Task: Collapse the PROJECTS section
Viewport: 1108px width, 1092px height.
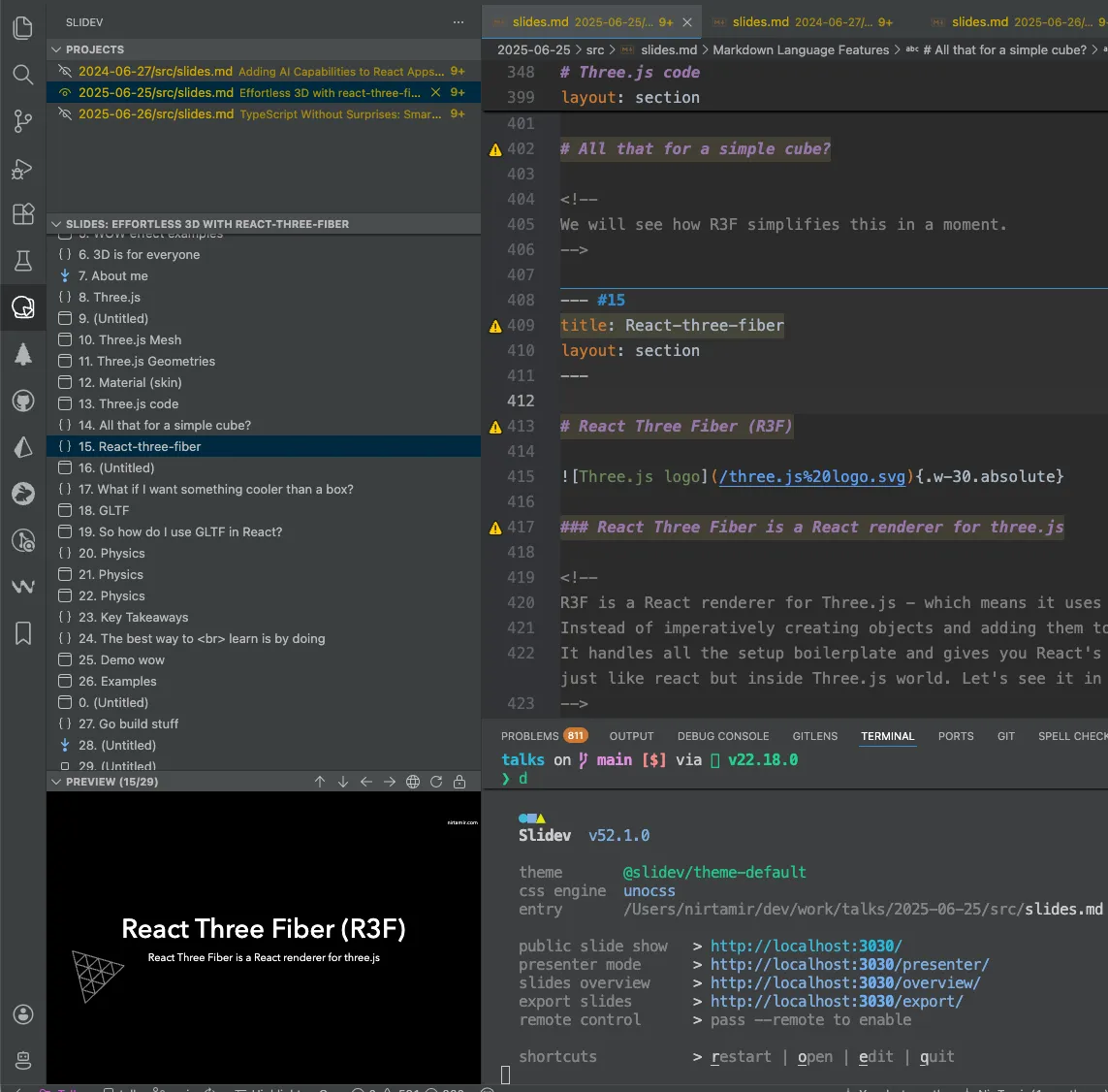Action: click(x=56, y=49)
